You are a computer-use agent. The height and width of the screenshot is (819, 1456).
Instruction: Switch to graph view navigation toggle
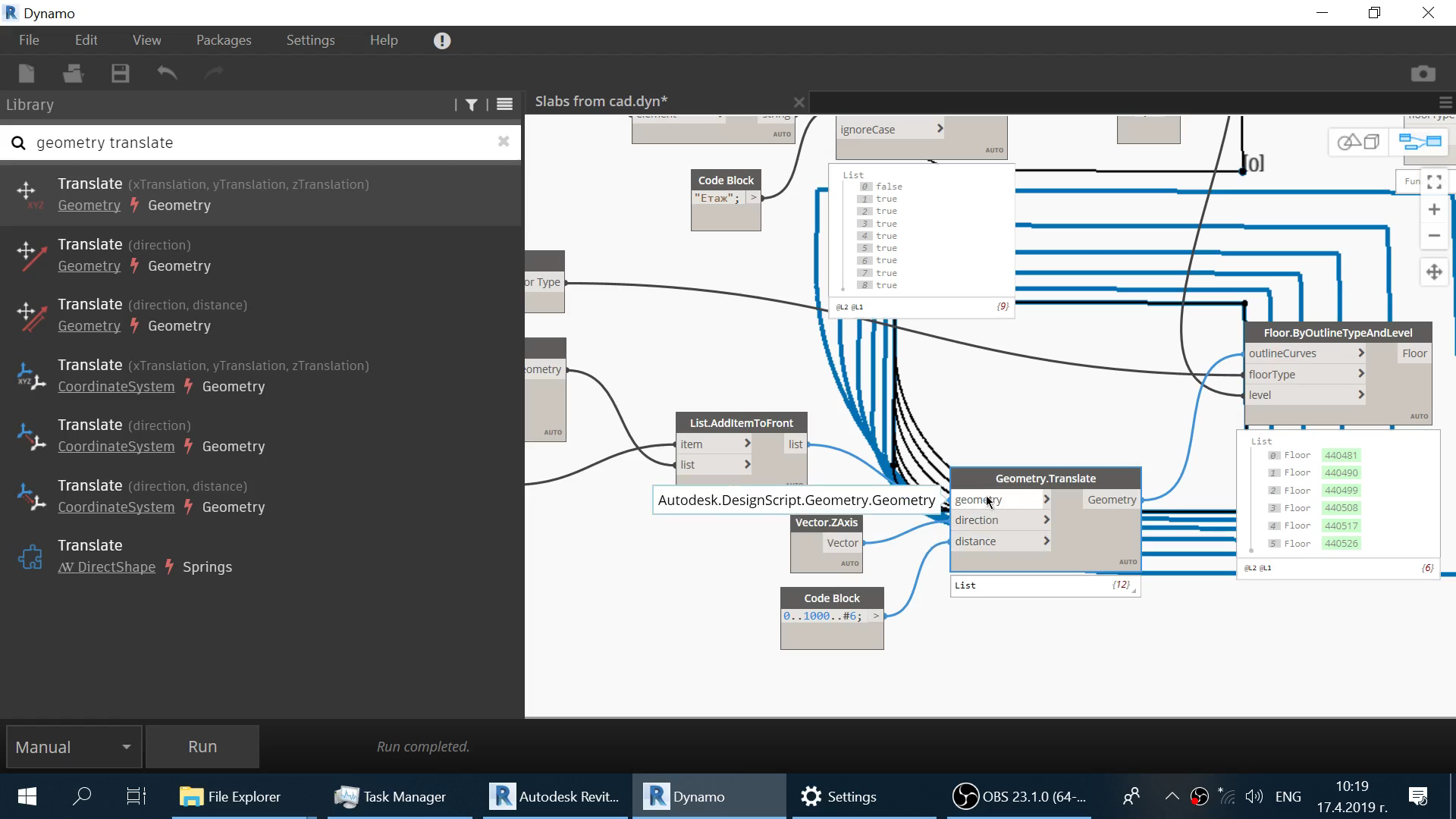coord(1419,142)
